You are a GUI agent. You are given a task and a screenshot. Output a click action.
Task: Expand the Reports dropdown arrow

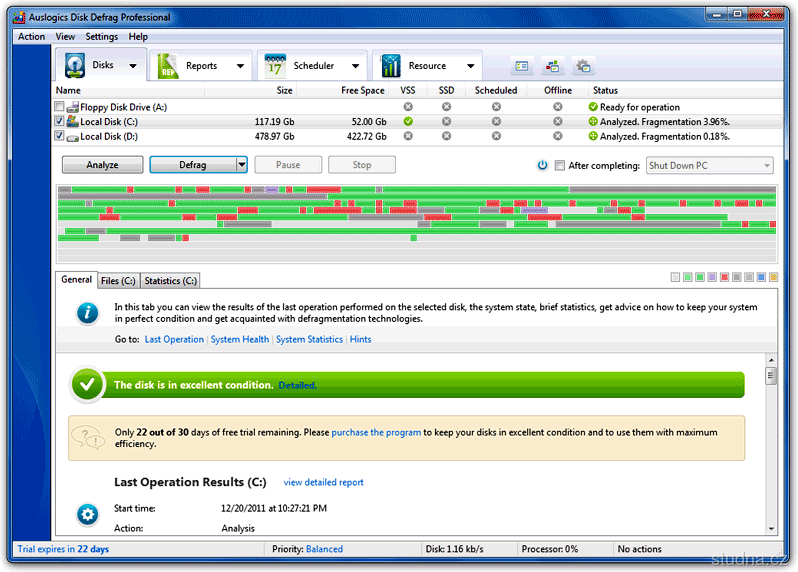coord(240,66)
